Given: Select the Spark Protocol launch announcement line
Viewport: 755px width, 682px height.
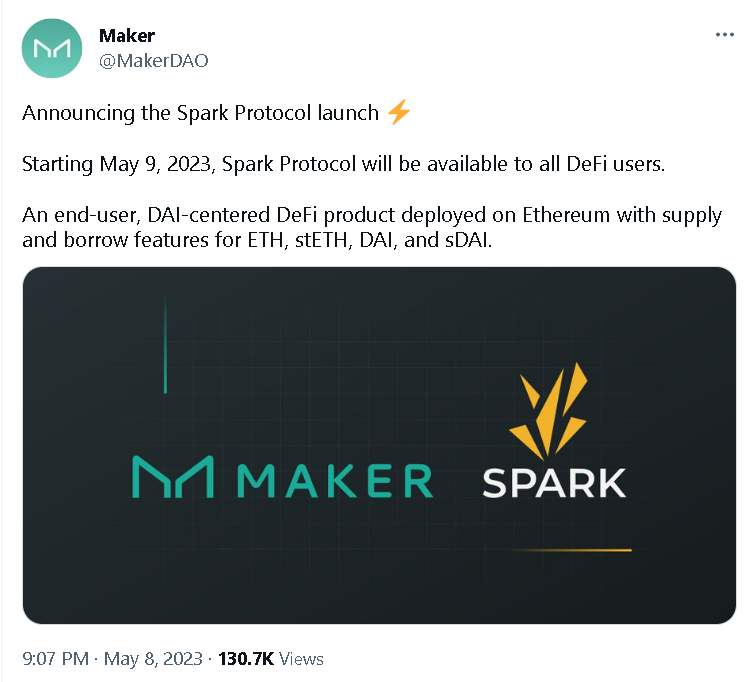Looking at the screenshot, I should [x=216, y=113].
